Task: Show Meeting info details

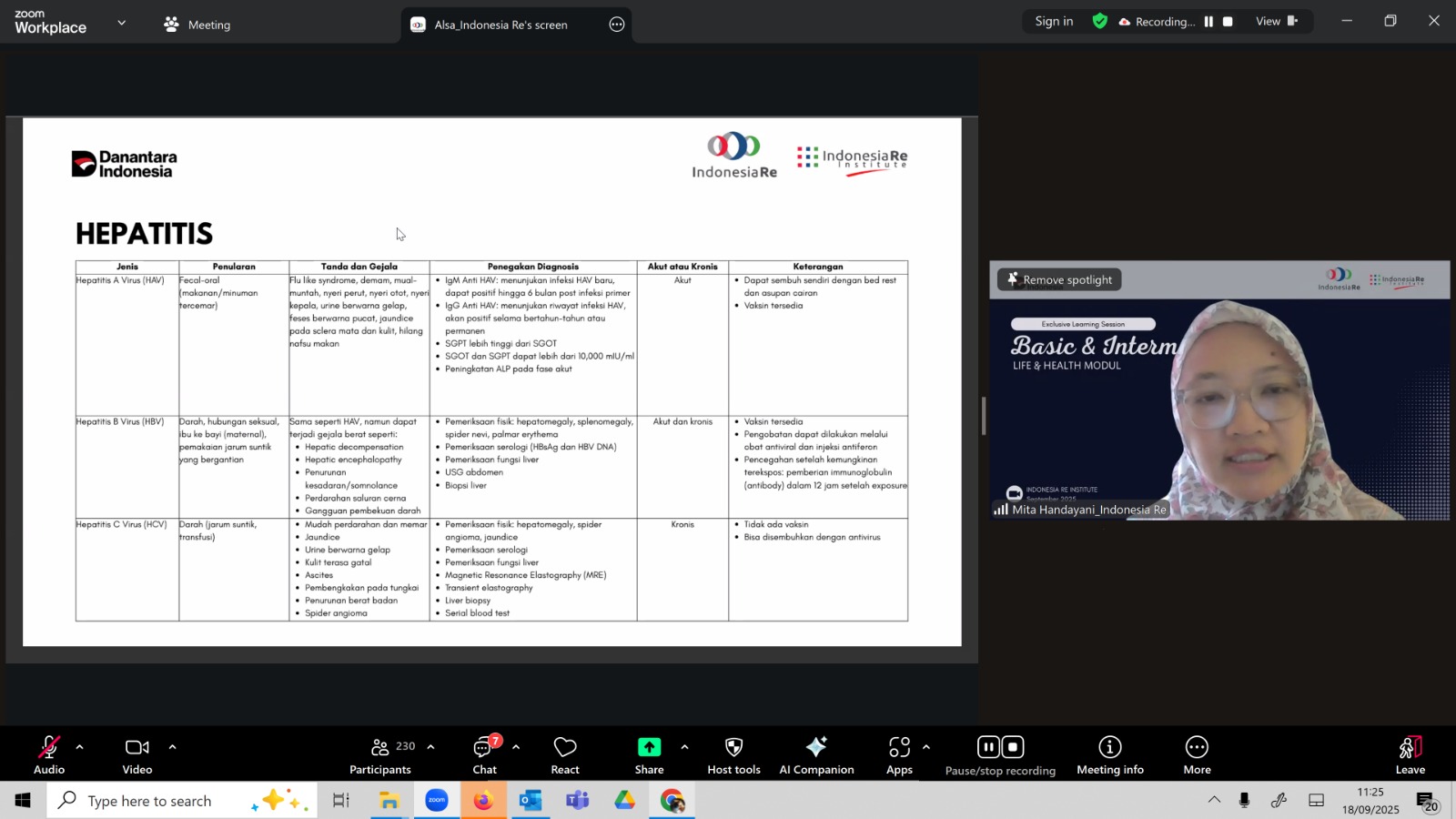Action: (1109, 755)
